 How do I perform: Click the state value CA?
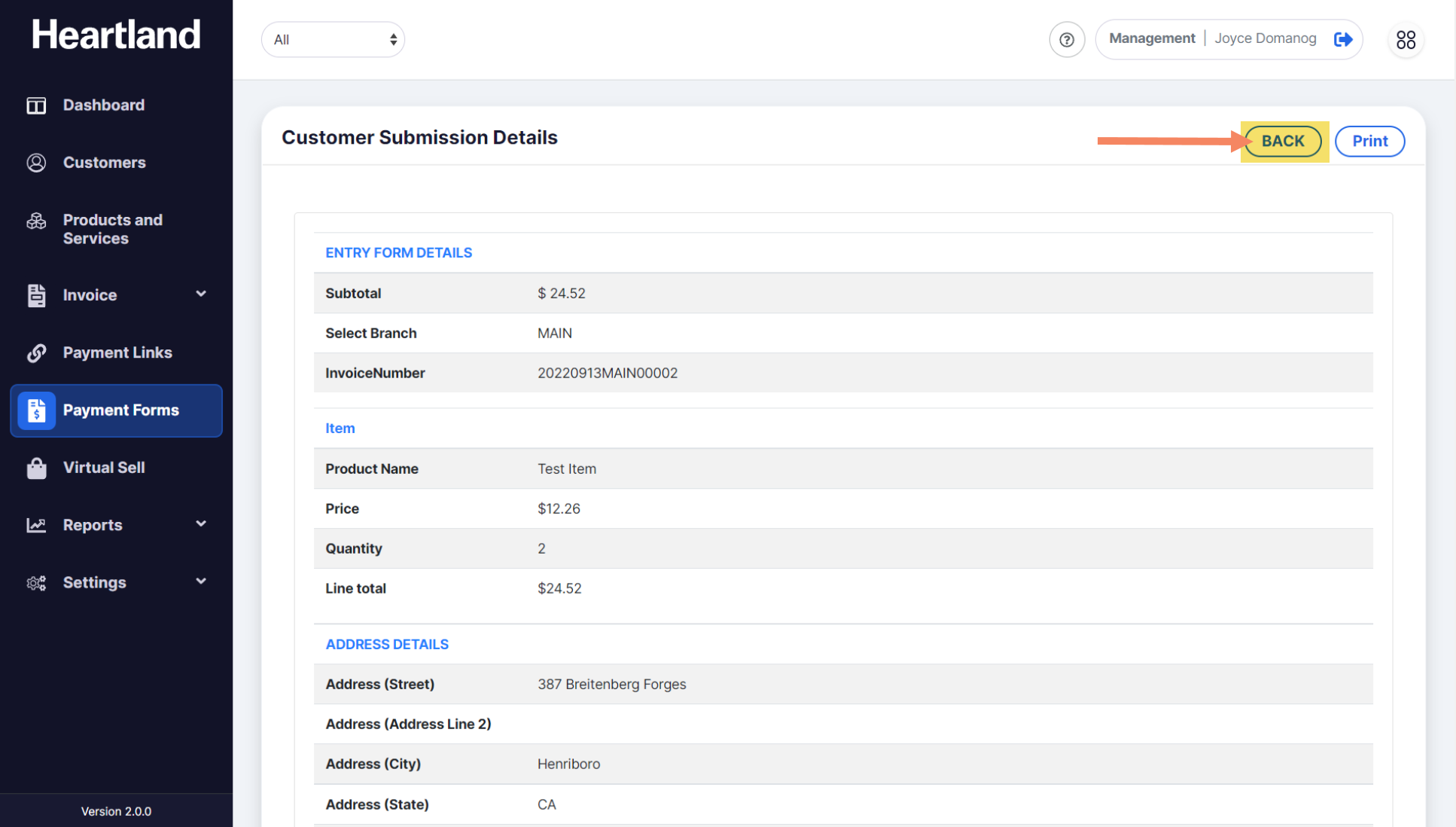pyautogui.click(x=547, y=804)
